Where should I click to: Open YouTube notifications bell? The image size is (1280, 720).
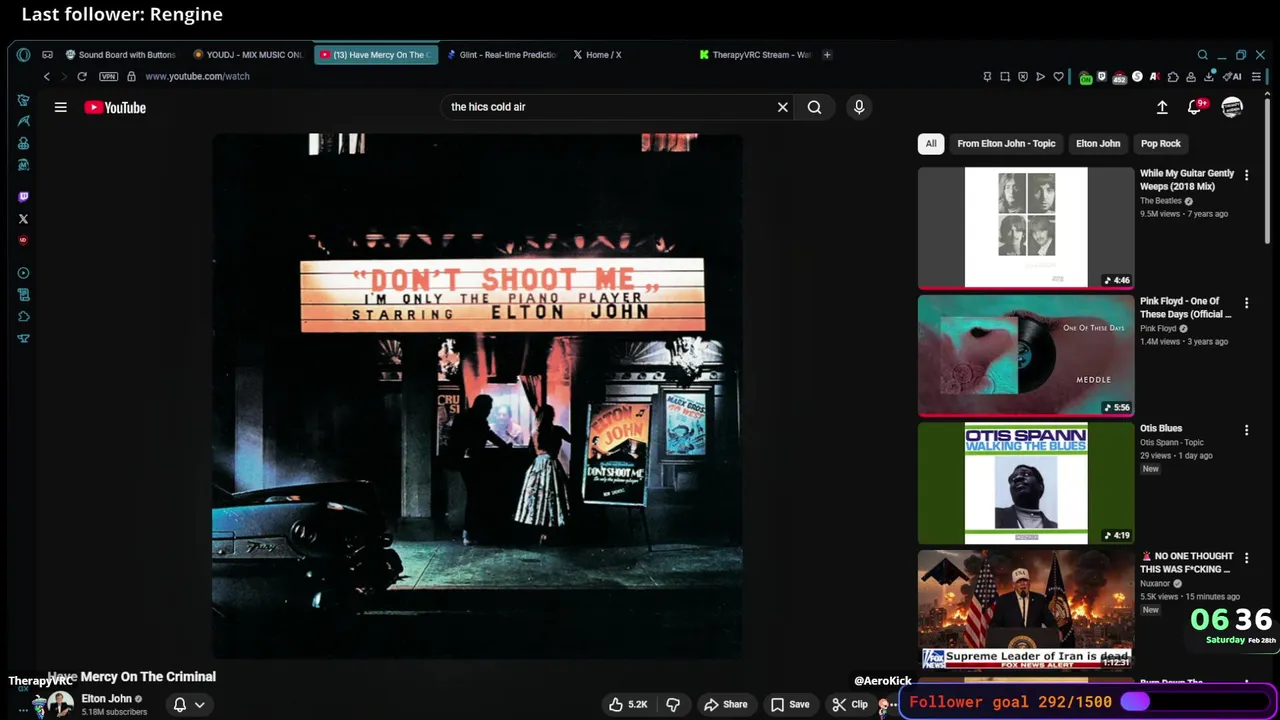tap(1194, 107)
